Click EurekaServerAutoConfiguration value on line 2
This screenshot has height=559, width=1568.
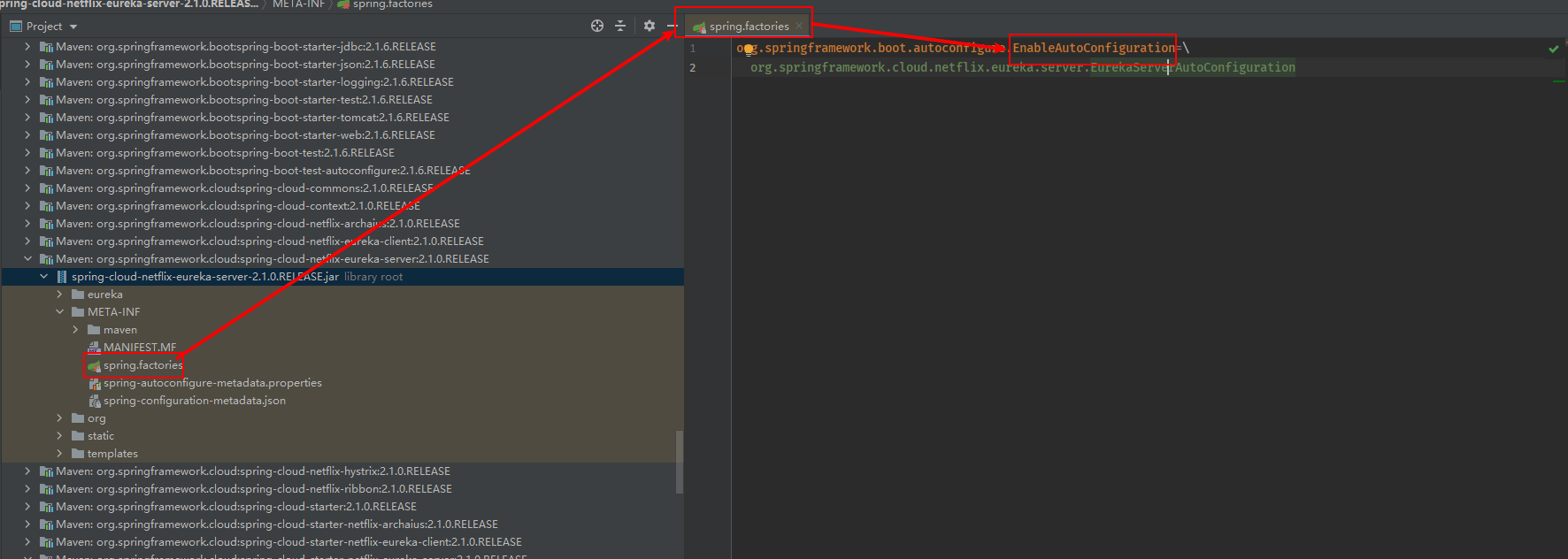pos(1193,67)
